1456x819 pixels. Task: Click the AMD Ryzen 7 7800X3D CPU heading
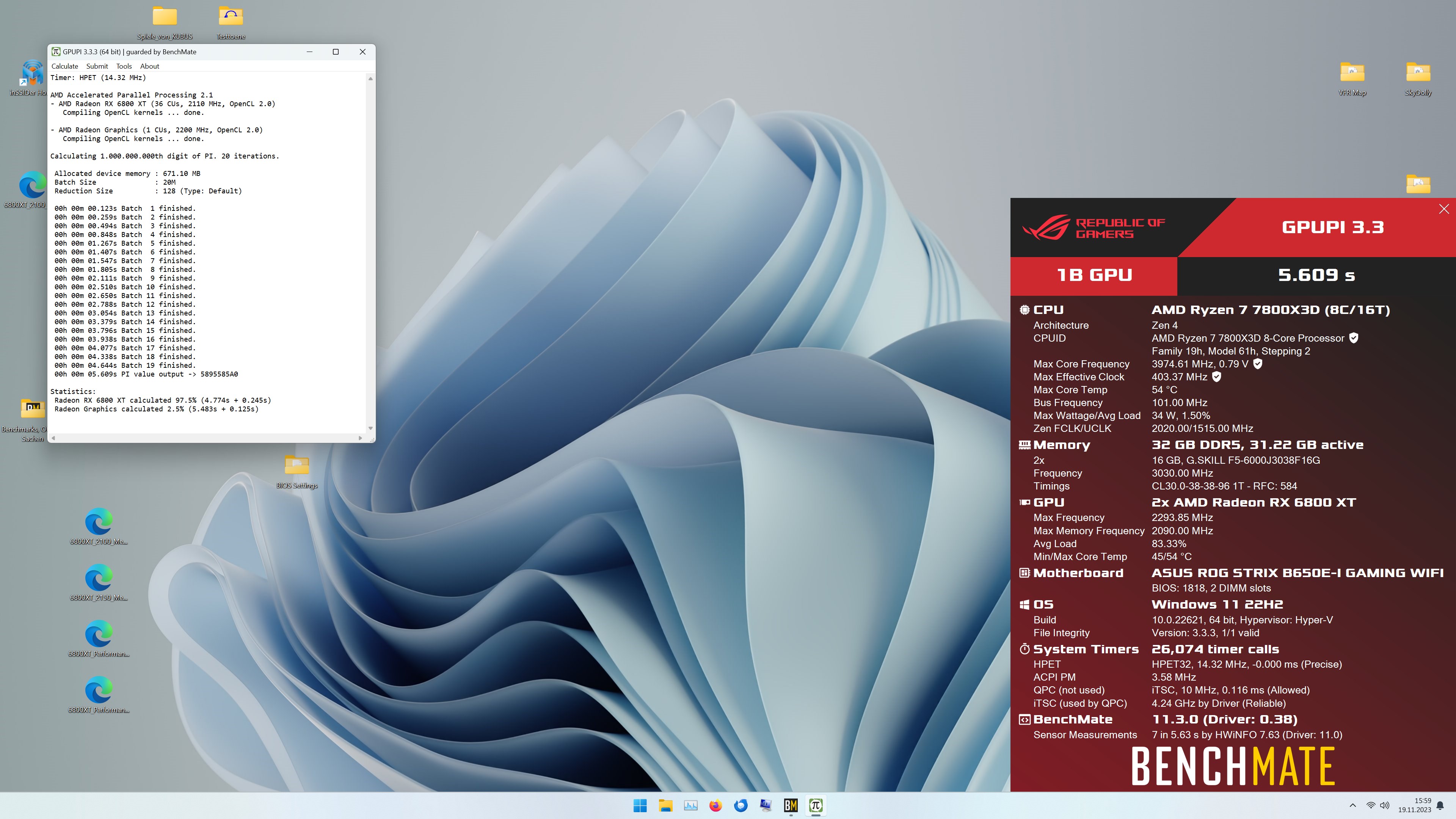1270,310
